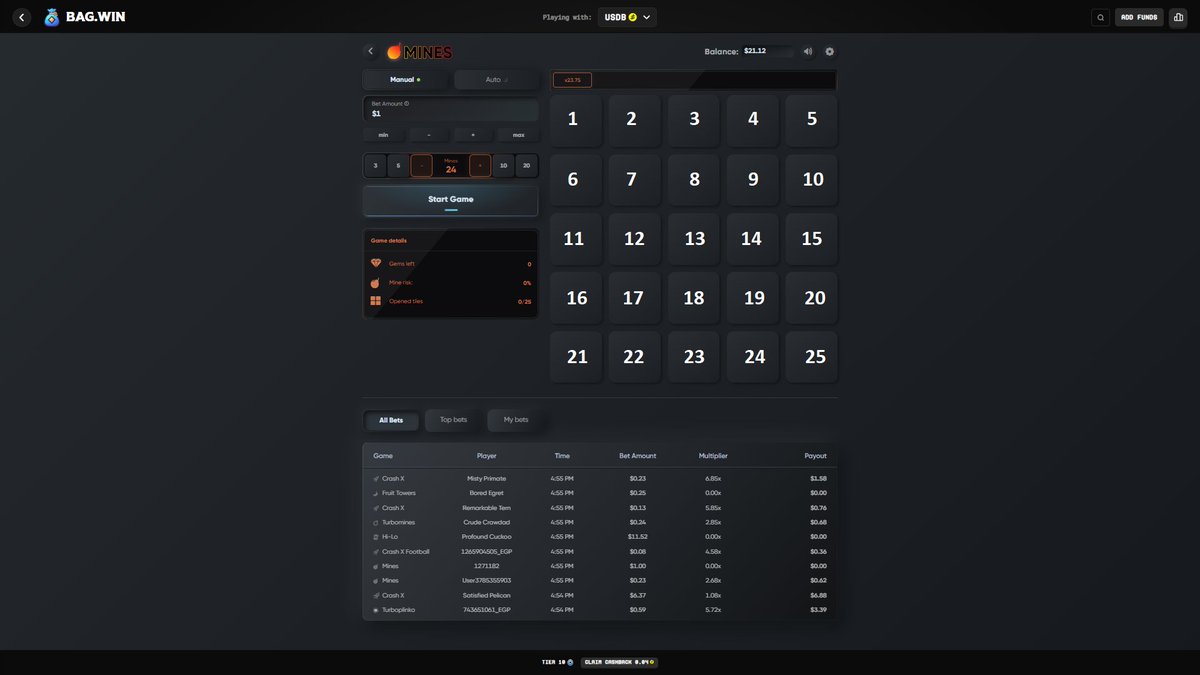Reveal tile number 25

click(811, 357)
